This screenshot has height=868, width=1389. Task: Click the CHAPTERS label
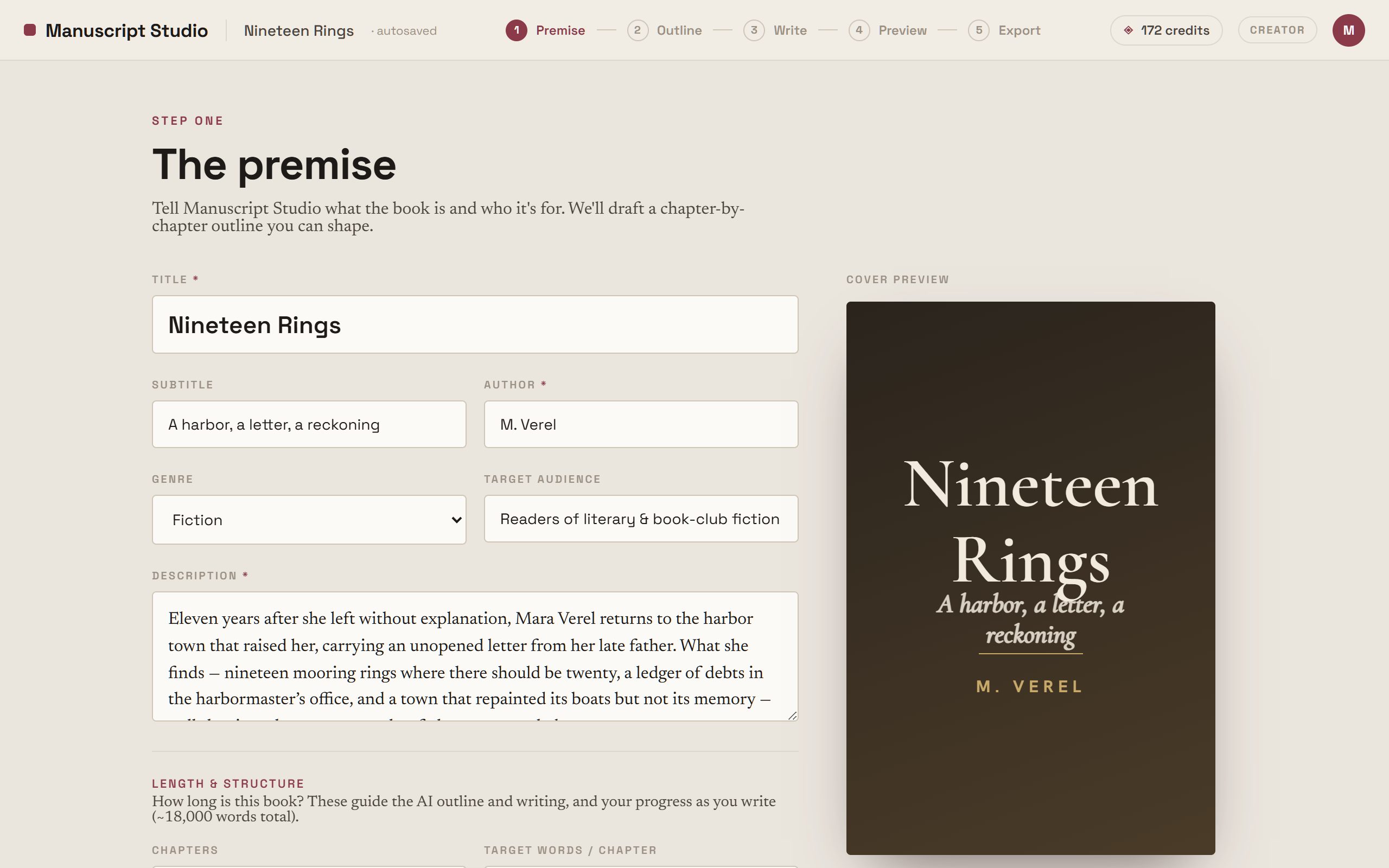[185, 850]
